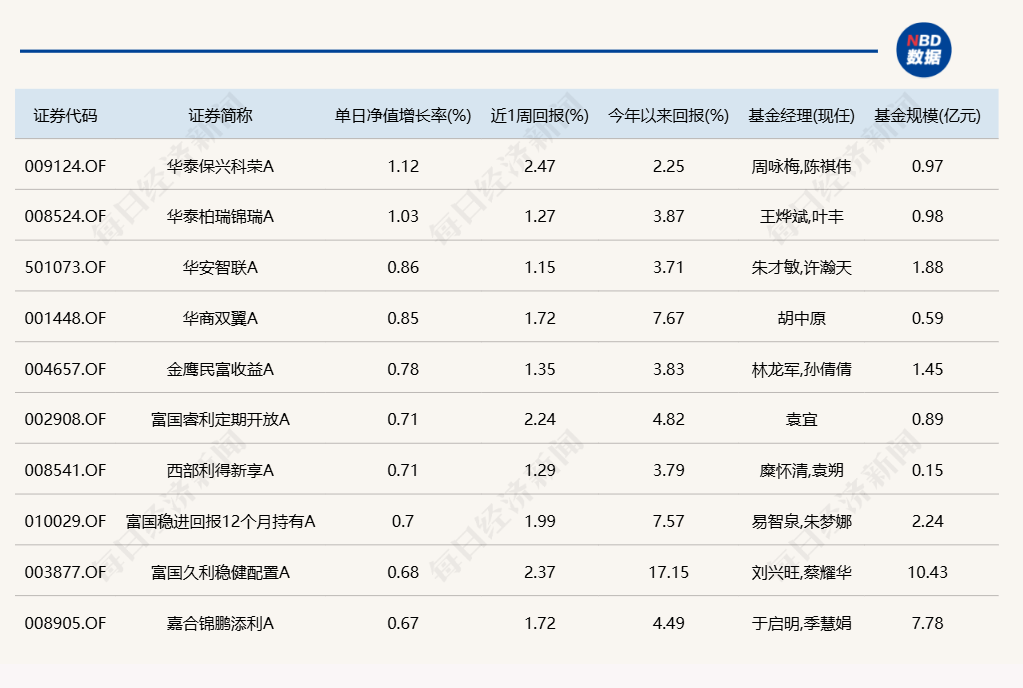This screenshot has height=688, width=1023.
Task: Click the NBD数据 logo badge
Action: coord(923,50)
